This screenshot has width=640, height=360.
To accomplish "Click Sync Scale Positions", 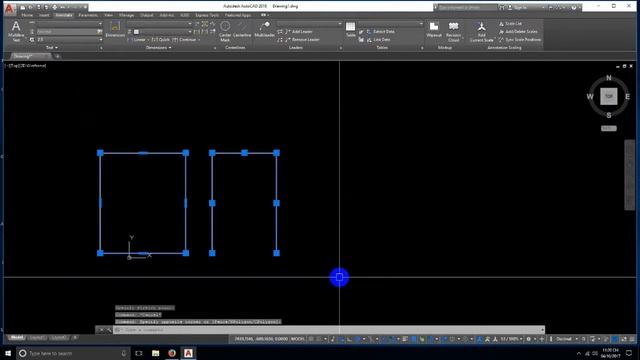I will 520,40.
